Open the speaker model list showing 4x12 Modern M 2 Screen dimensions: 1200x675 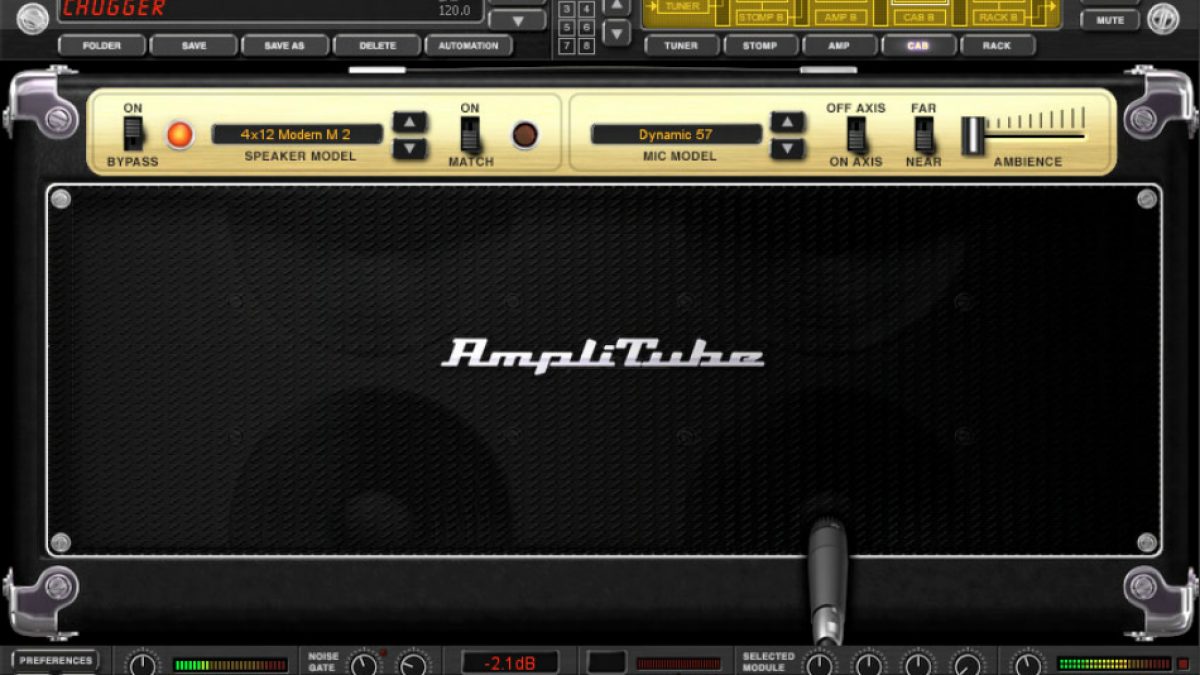tap(297, 135)
